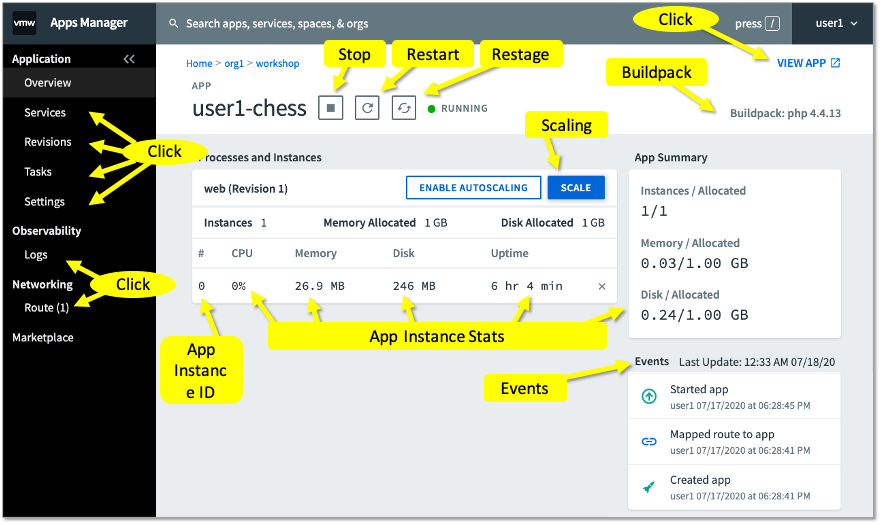
Task: Click the Created app event entry
Action: click(734, 487)
